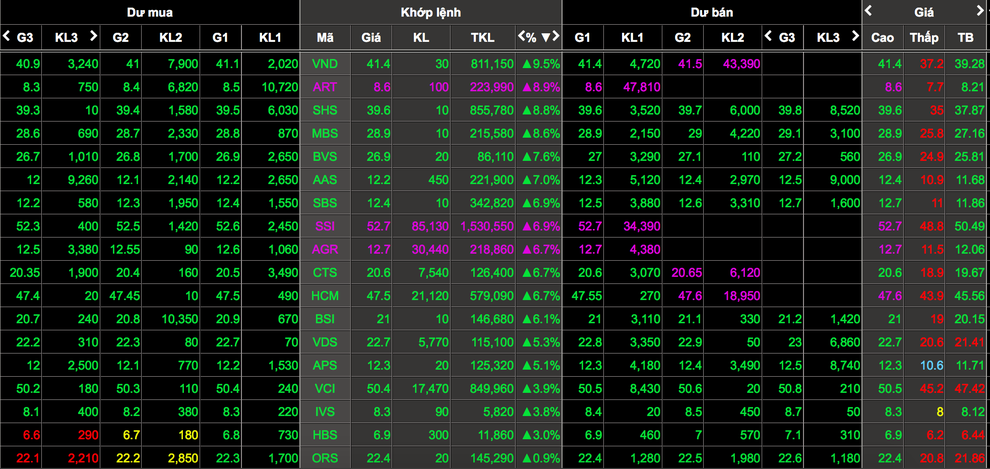The image size is (990, 469).
Task: Select the ▲0.9% change for ORS
Action: [540, 458]
